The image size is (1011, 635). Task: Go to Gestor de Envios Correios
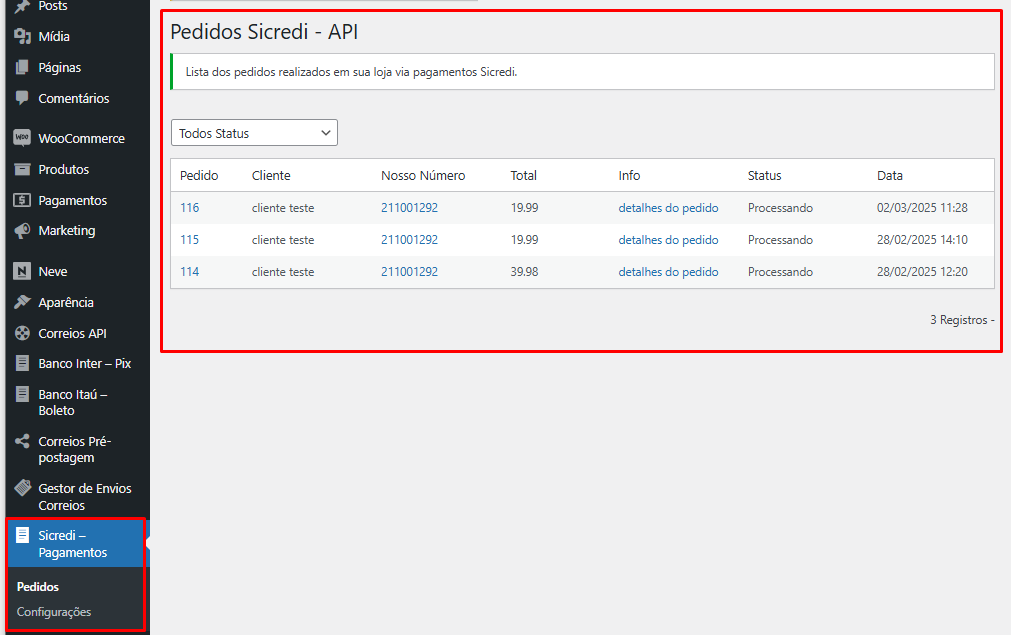(x=84, y=497)
